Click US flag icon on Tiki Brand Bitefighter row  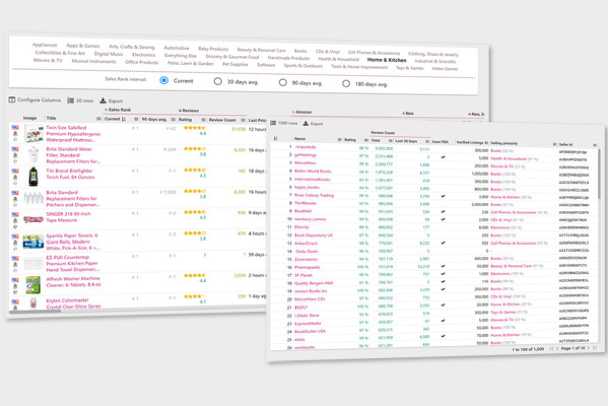(x=15, y=171)
